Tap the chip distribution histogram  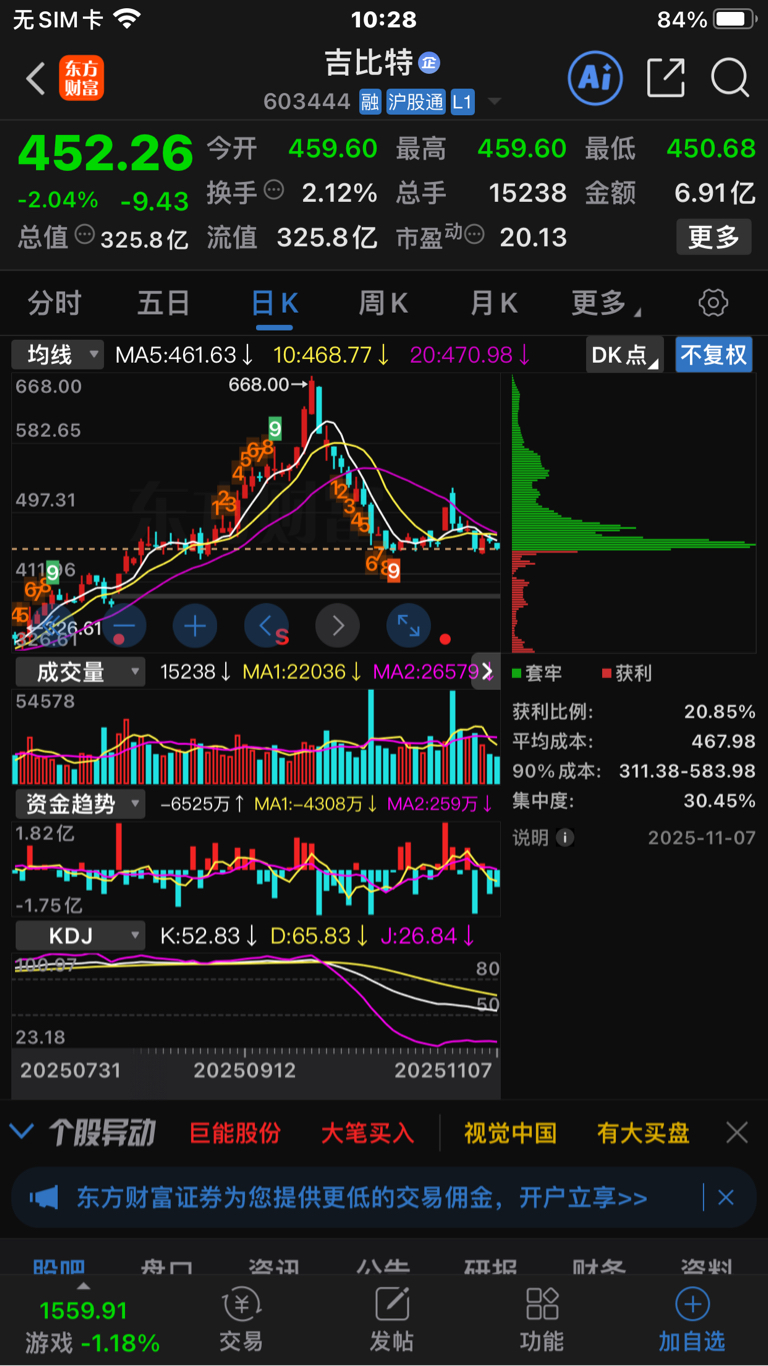(634, 515)
